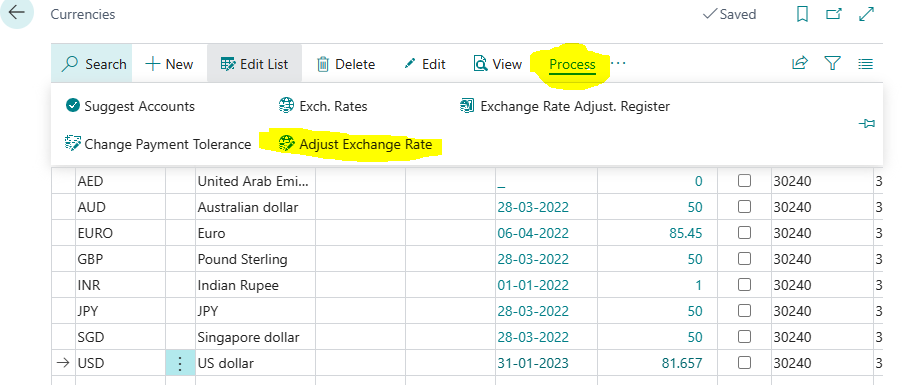Click the bookmark icon at top right
Screen dimensions: 921x385
(802, 14)
